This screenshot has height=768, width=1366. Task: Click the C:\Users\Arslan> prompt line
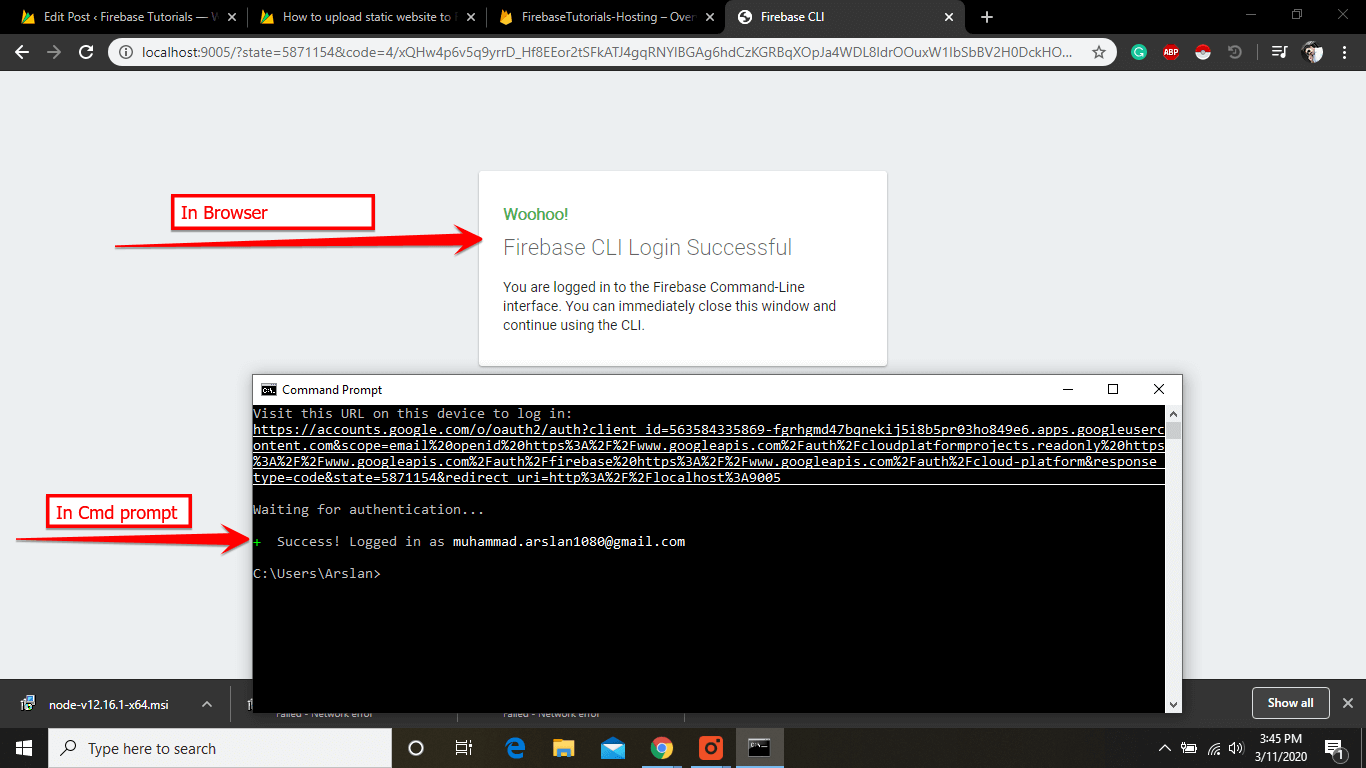pos(317,574)
